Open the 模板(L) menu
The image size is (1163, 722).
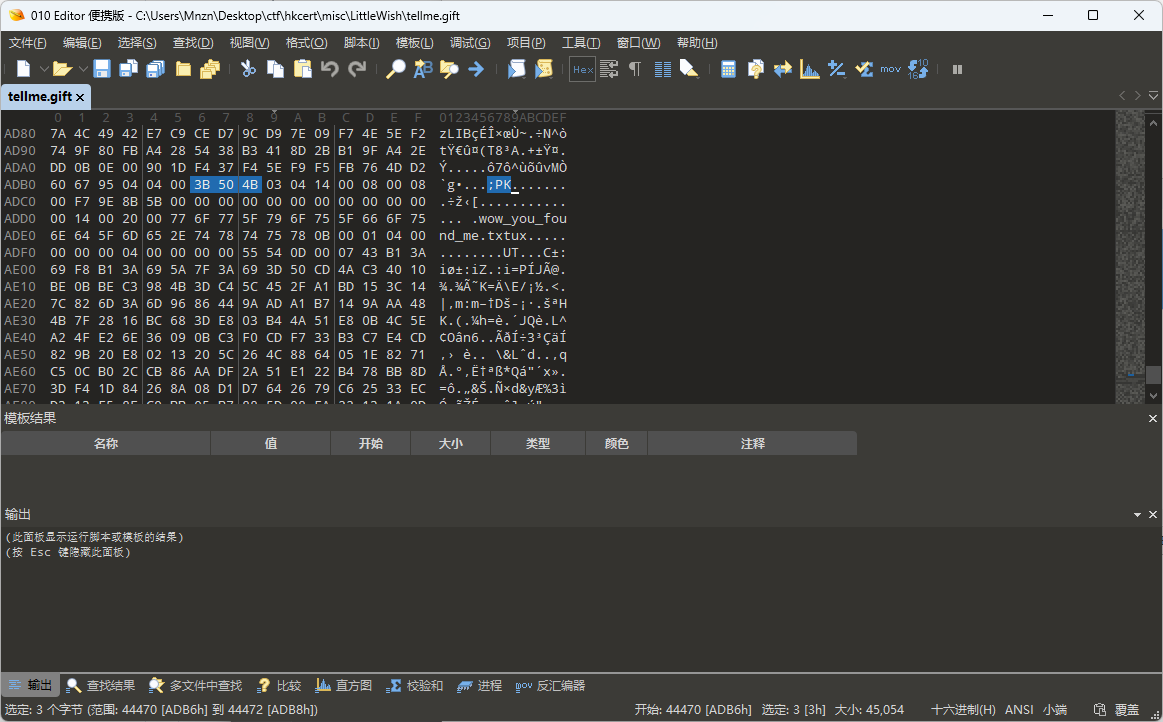414,42
